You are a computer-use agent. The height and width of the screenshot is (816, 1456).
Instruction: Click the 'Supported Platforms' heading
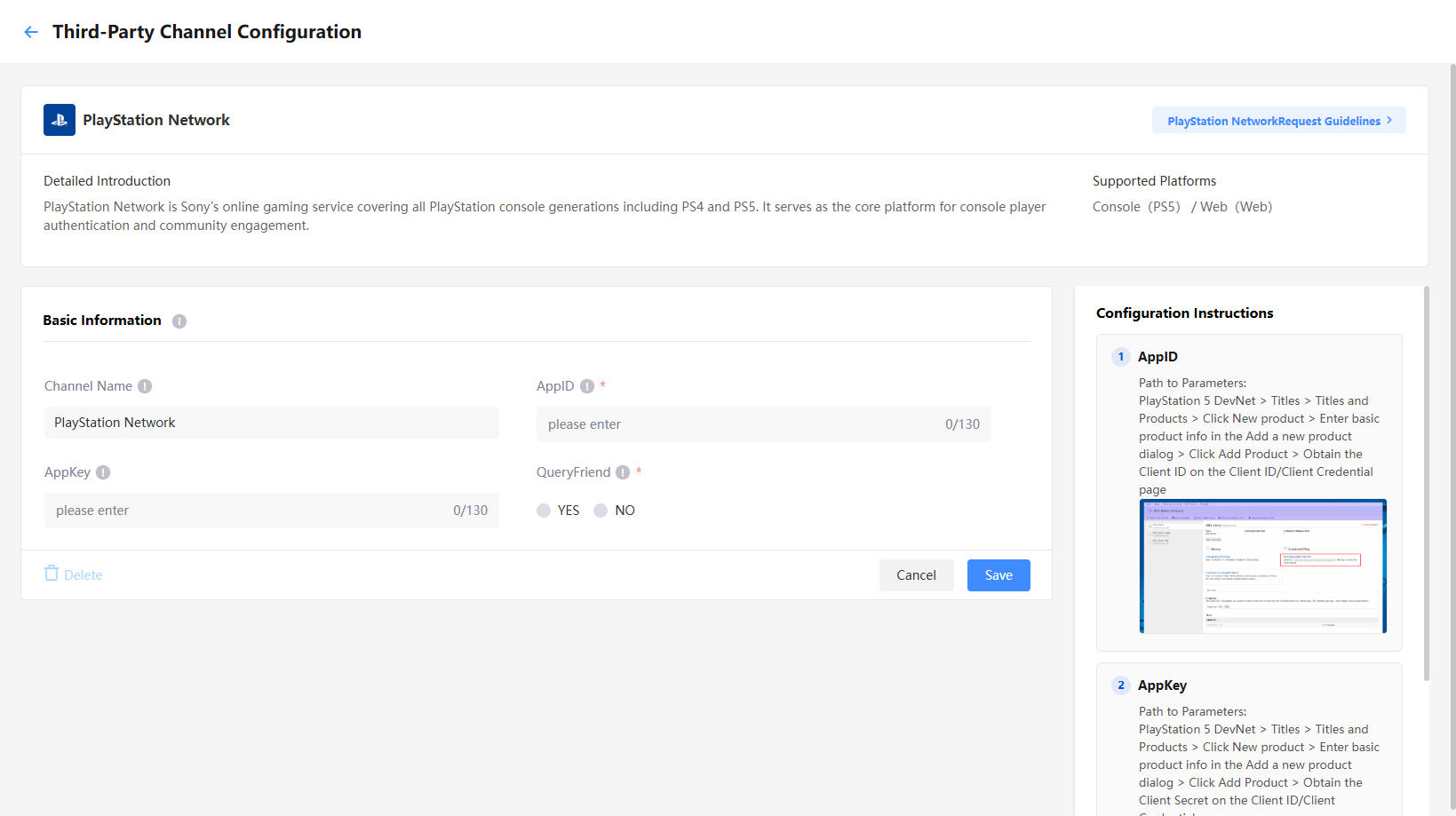[x=1155, y=181]
